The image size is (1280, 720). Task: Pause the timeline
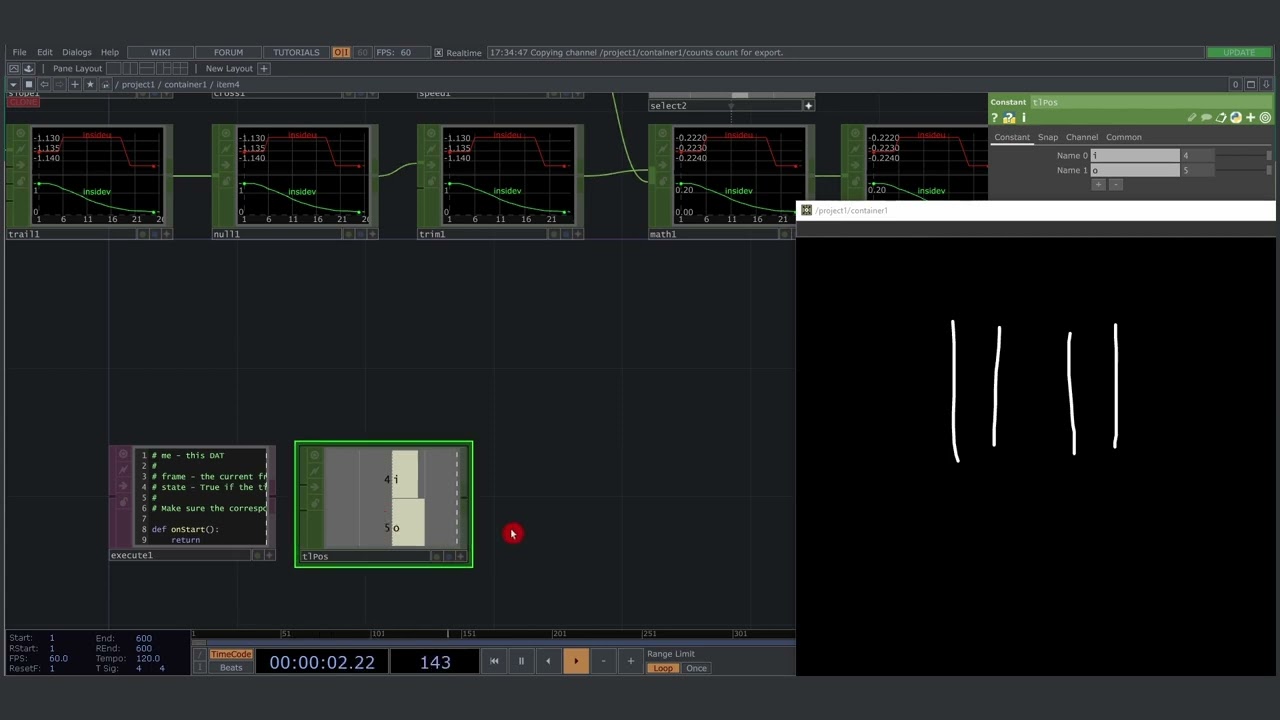(x=521, y=661)
